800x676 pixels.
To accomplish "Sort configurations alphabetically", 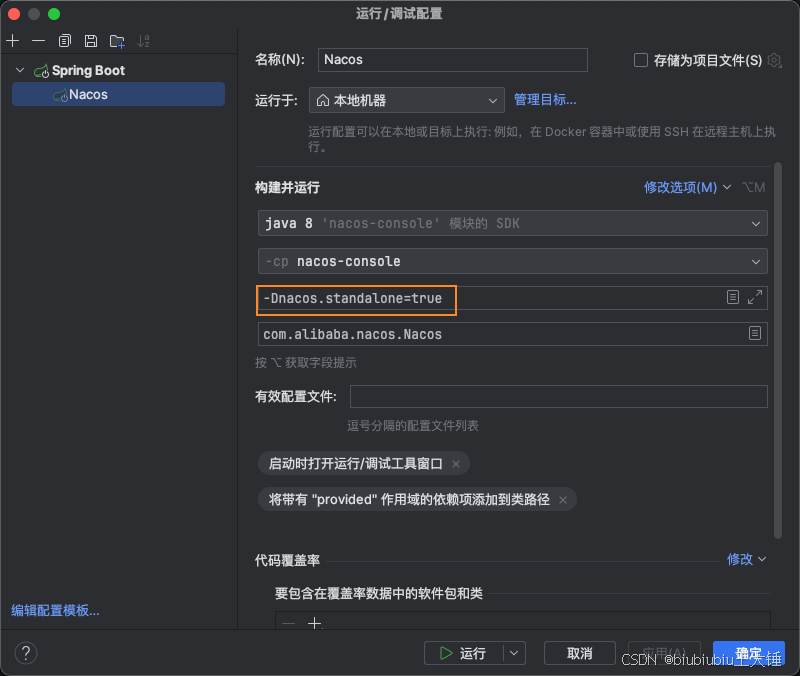I will tap(143, 41).
